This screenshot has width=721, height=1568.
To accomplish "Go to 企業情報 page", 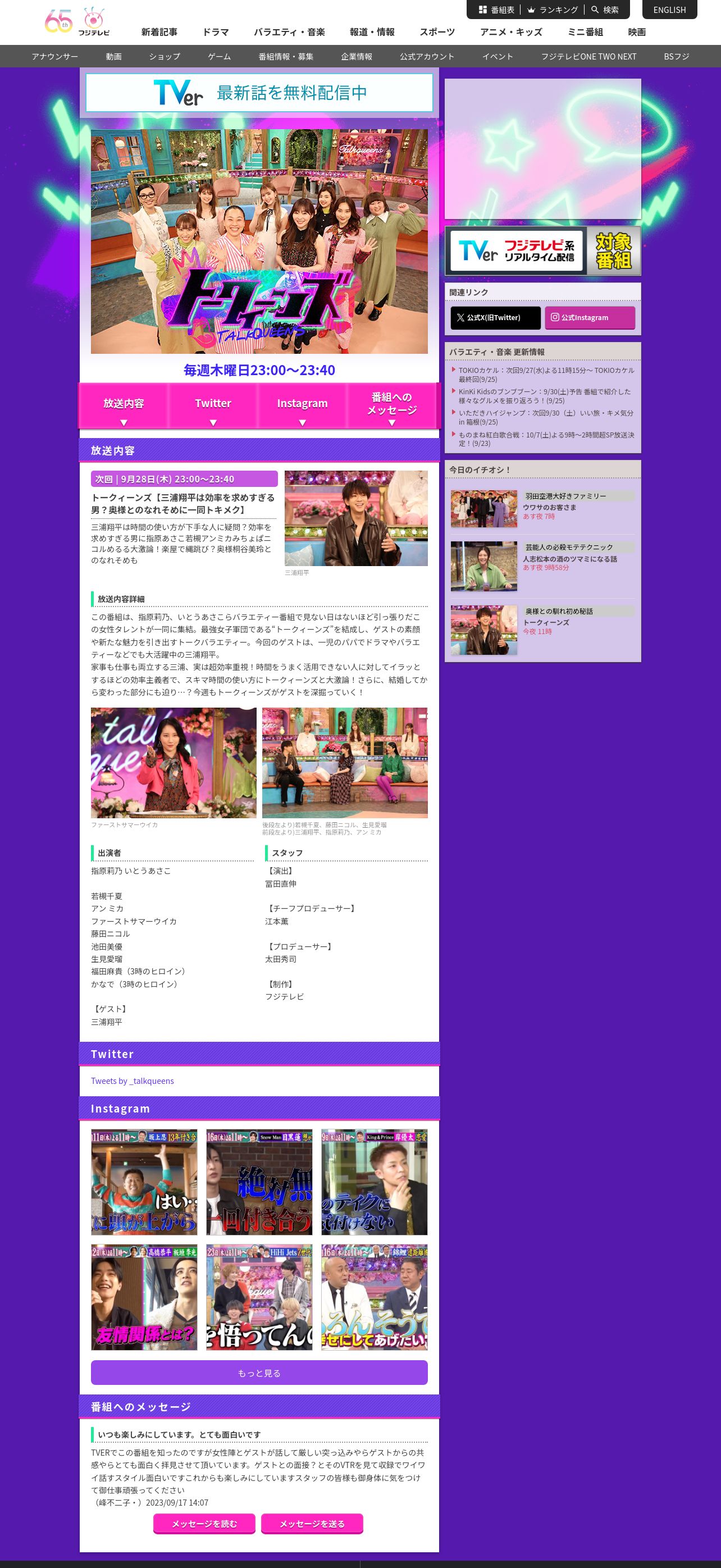I will [x=357, y=56].
